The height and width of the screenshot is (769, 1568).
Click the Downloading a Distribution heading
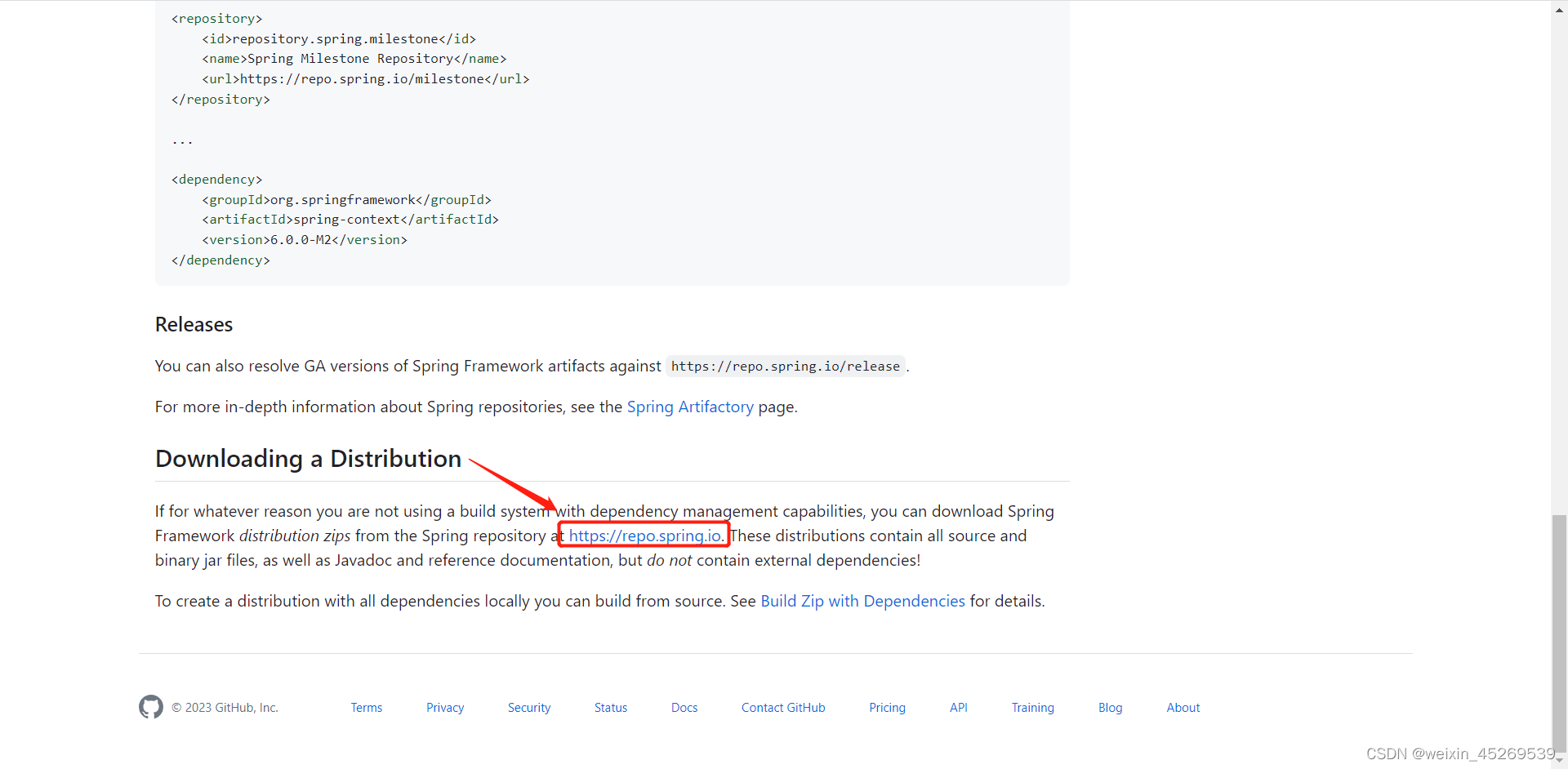click(308, 459)
